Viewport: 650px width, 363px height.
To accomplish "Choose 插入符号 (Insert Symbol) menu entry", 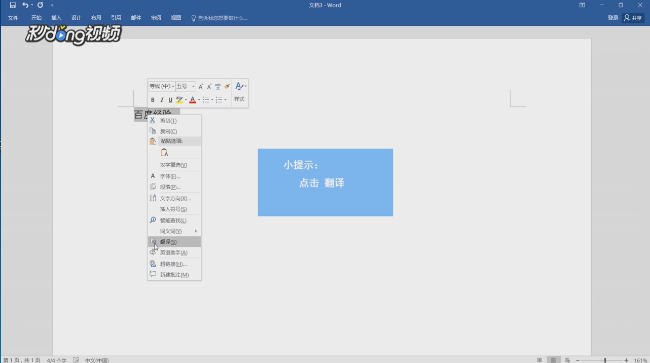I will coord(175,209).
